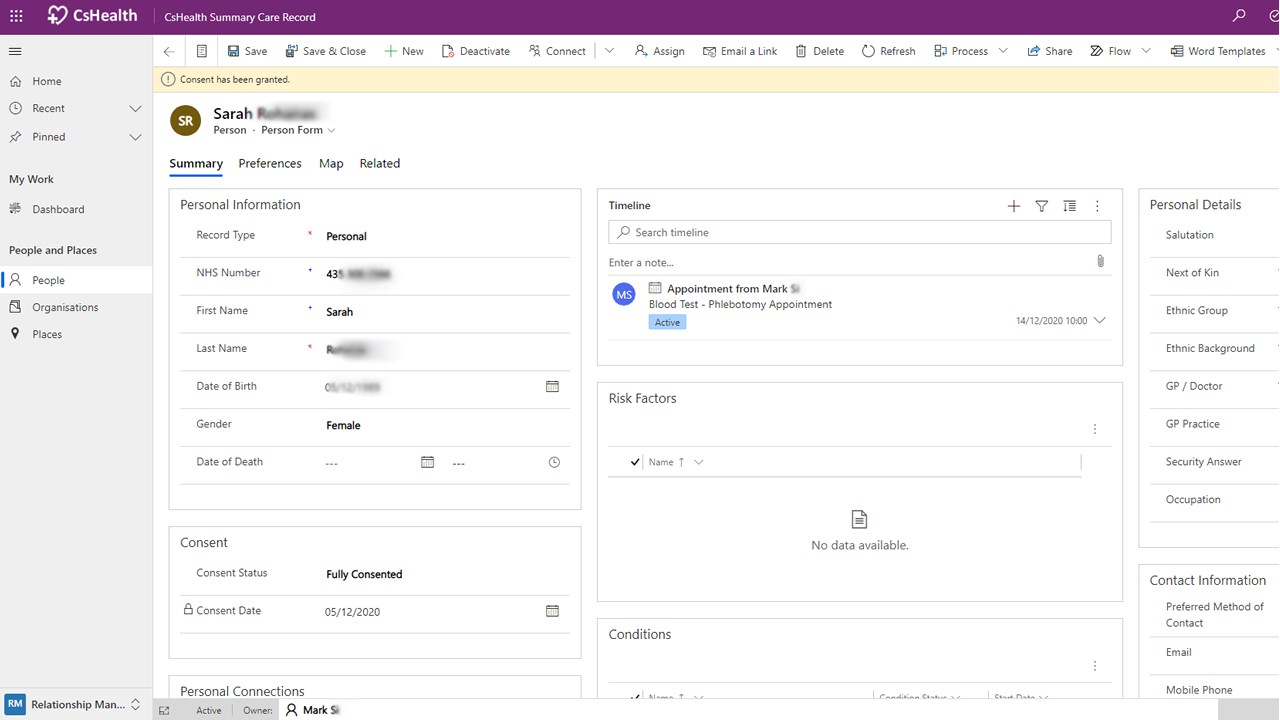Click CsHealth Summary Care Record title
This screenshot has width=1280, height=720.
point(240,17)
